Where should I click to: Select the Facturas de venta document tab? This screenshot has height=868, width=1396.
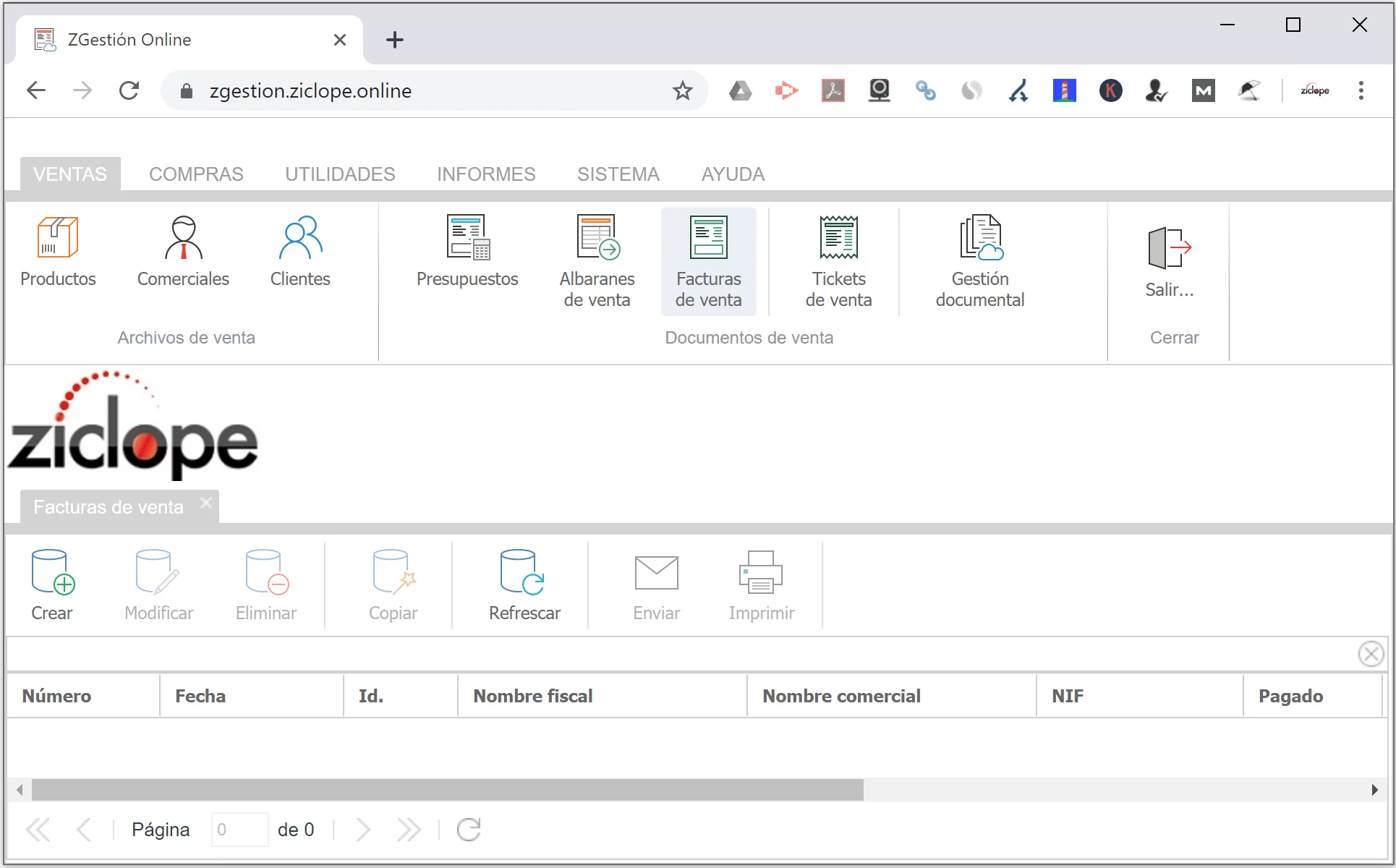click(x=108, y=507)
